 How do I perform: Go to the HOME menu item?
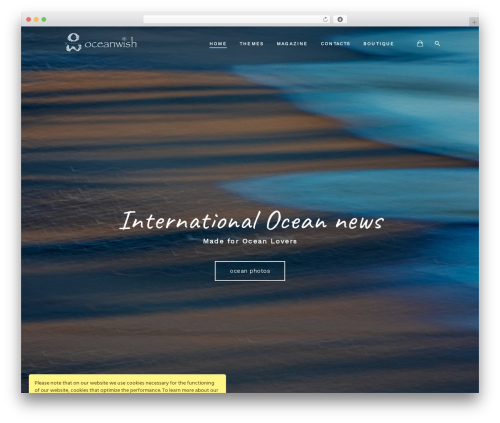pyautogui.click(x=218, y=44)
